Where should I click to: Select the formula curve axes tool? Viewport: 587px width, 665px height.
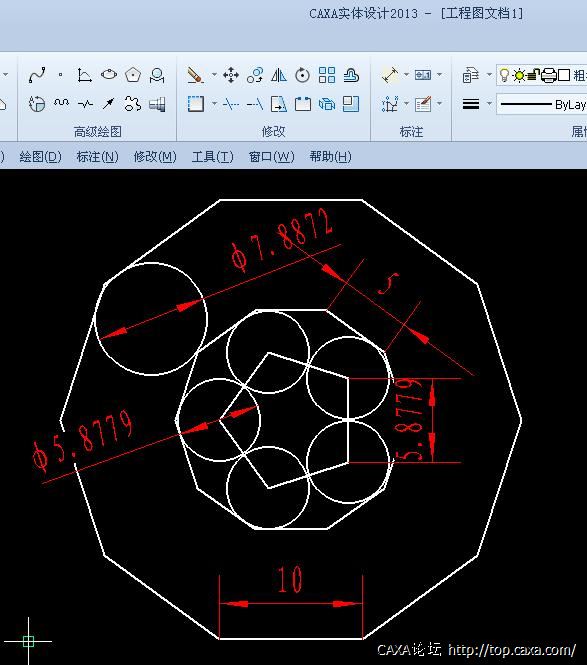point(84,75)
